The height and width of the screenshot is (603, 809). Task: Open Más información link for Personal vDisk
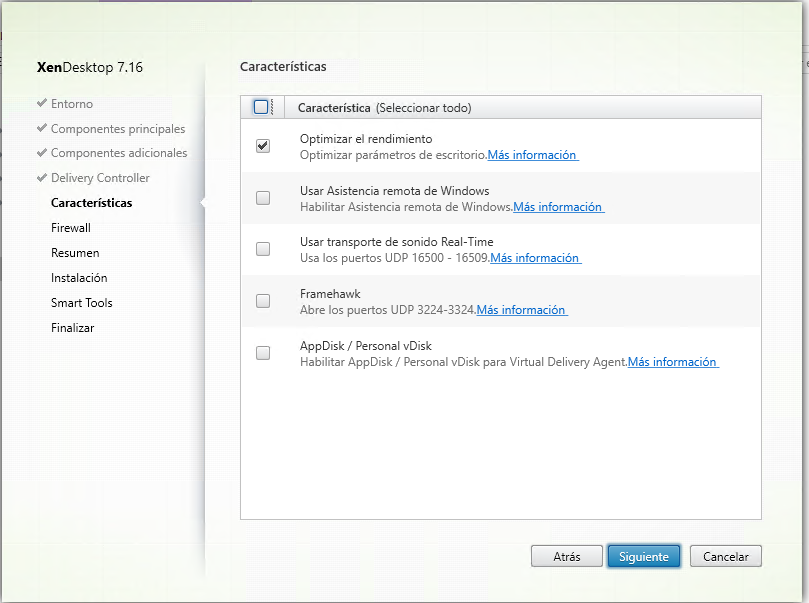673,362
